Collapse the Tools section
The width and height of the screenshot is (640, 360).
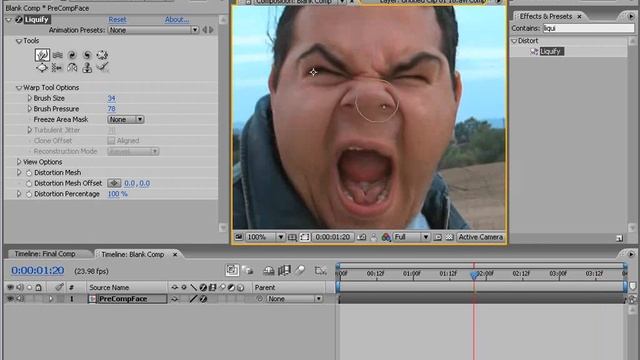tap(19, 41)
